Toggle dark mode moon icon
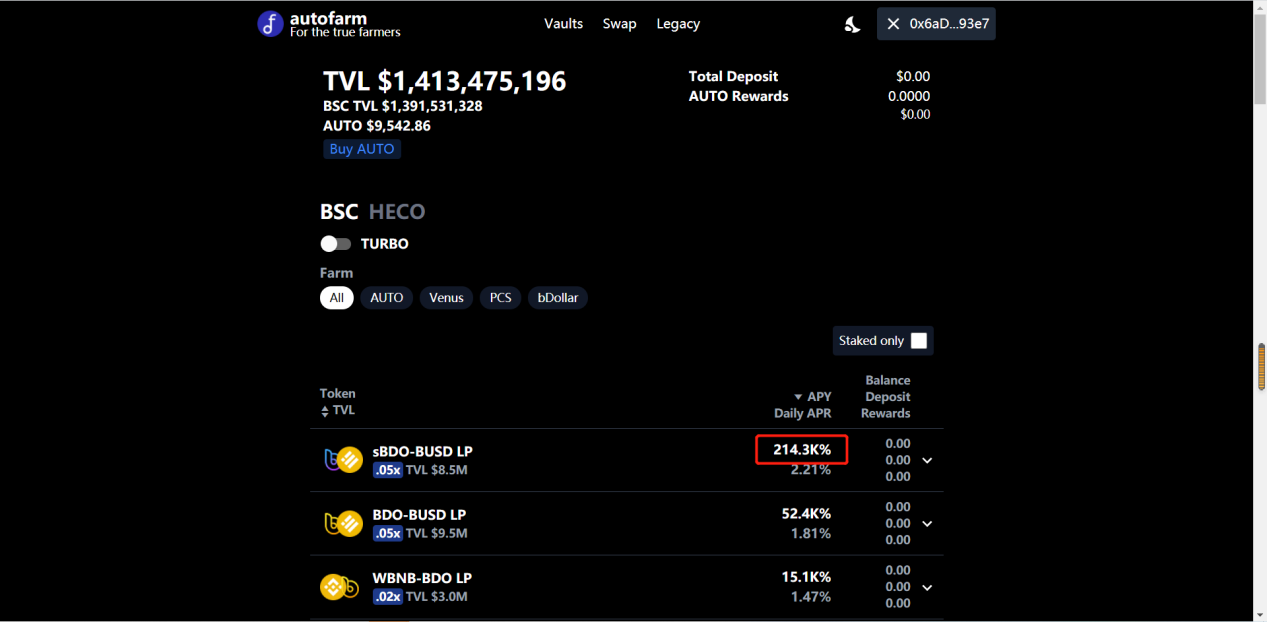Screen dimensions: 1267x622 852,24
